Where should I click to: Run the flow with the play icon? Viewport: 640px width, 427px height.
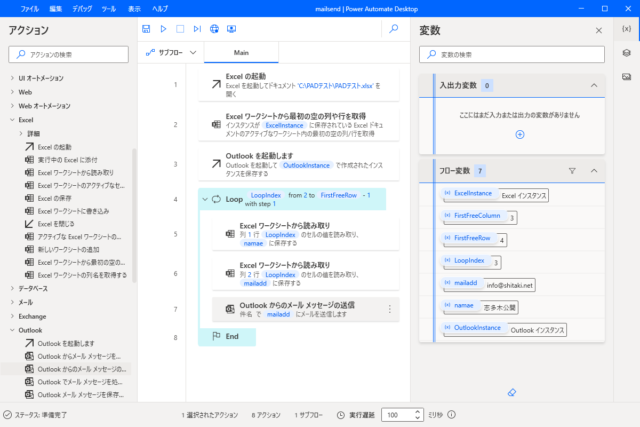pyautogui.click(x=163, y=29)
